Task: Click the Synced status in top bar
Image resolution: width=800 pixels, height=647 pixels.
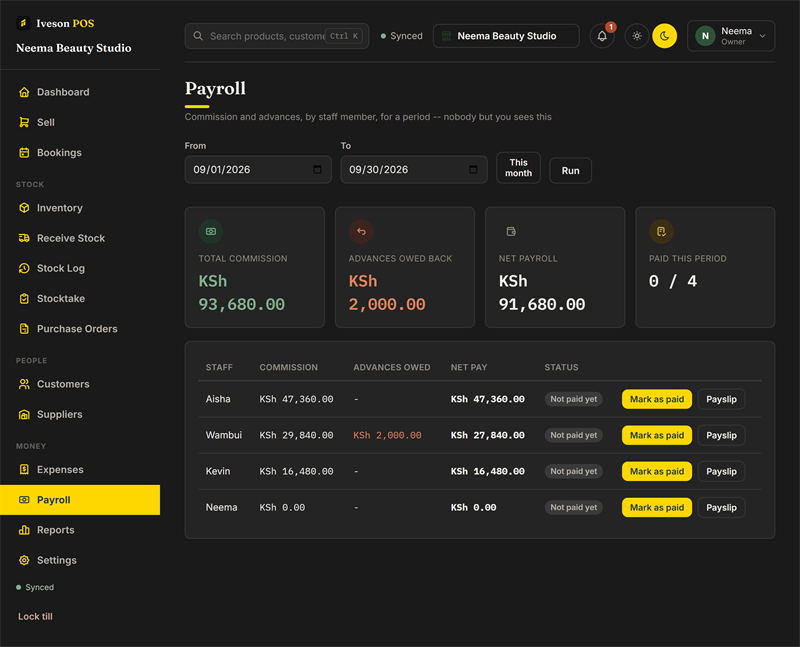Action: [402, 36]
